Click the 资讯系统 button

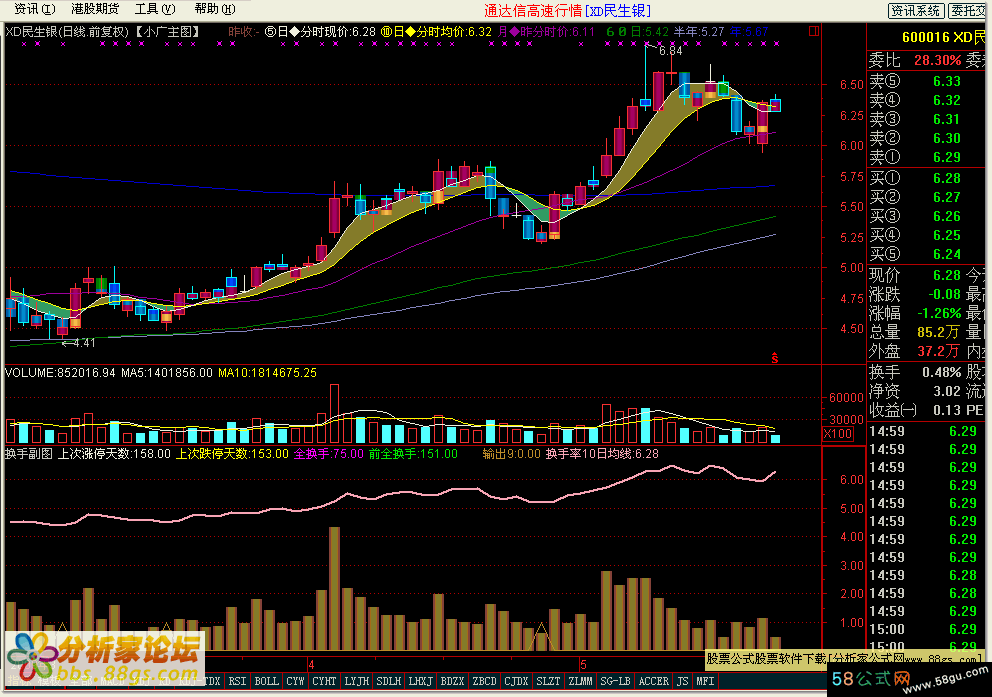point(916,11)
